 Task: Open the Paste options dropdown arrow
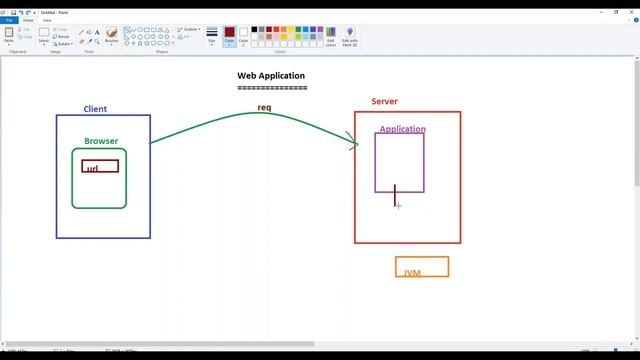[x=9, y=44]
